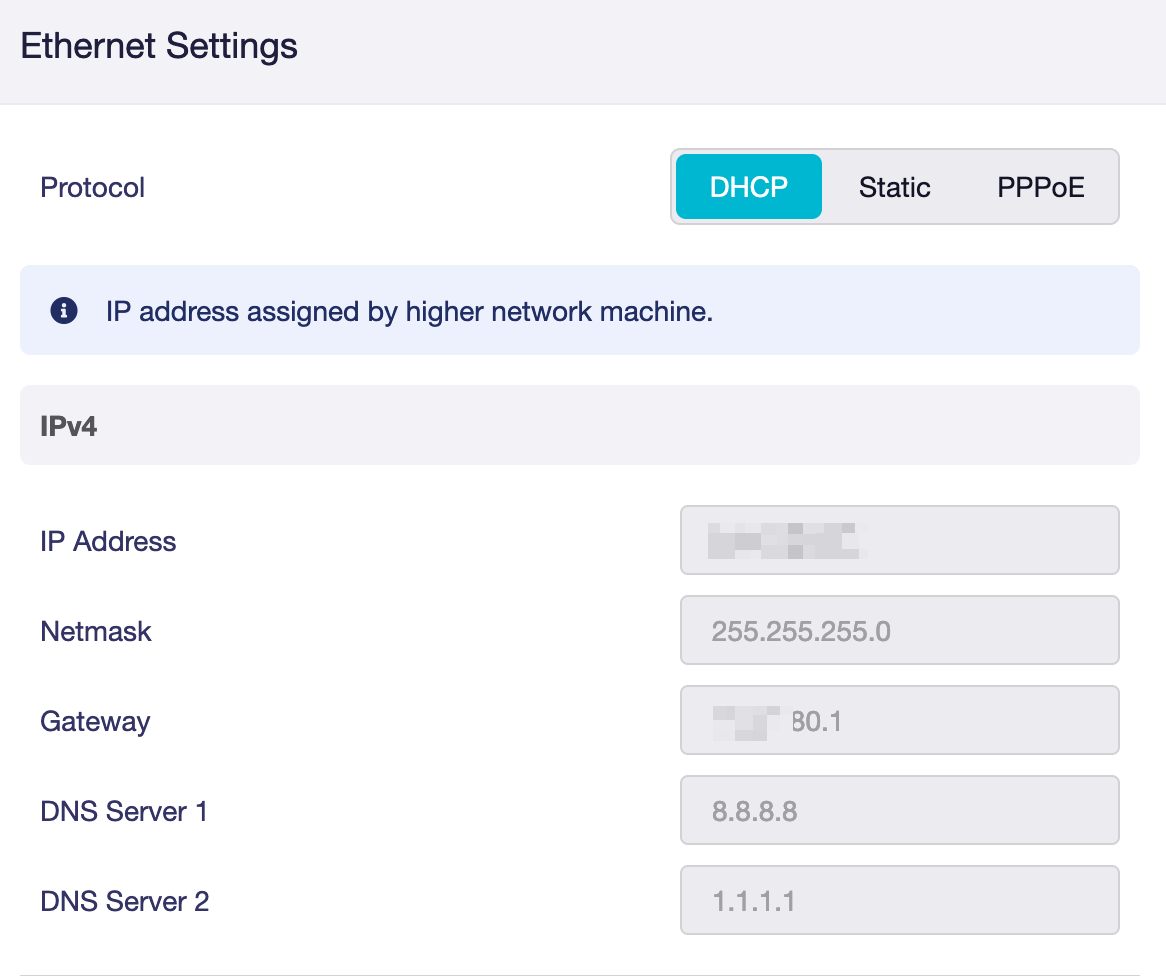Click the Protocol label
This screenshot has width=1166, height=976.
click(92, 187)
